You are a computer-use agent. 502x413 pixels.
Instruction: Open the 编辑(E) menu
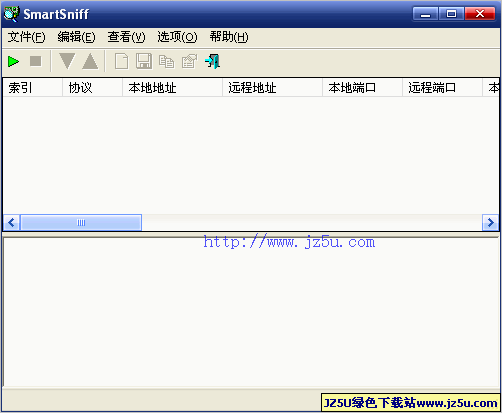click(x=76, y=37)
